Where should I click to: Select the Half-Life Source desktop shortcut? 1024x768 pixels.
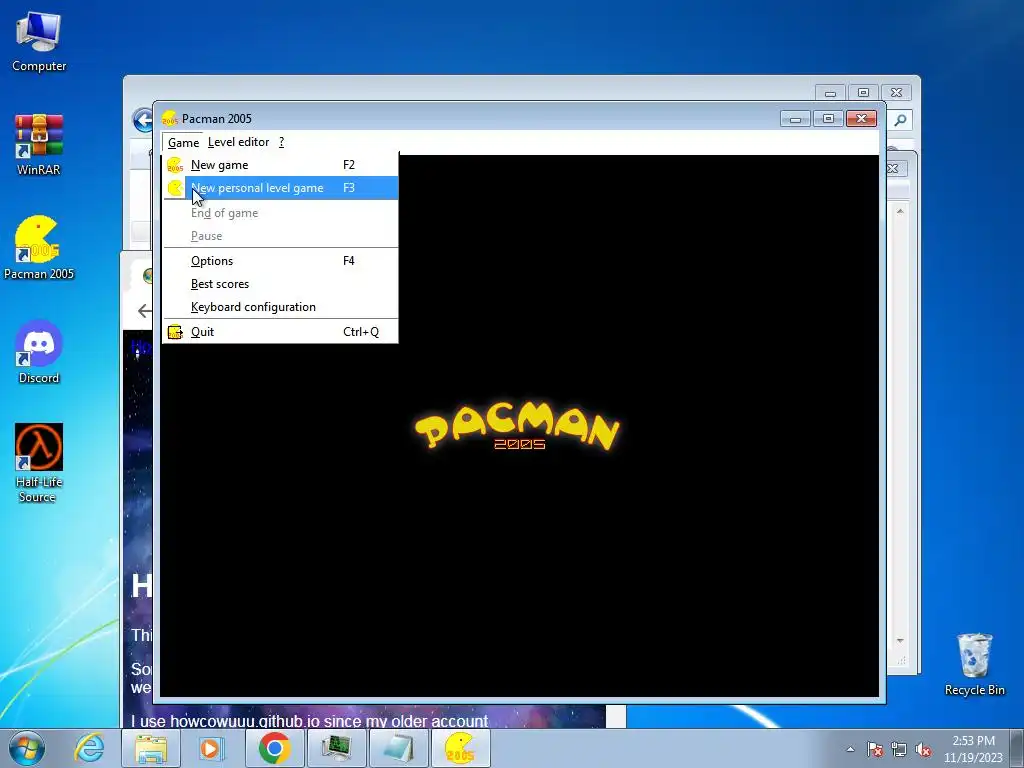[x=39, y=463]
